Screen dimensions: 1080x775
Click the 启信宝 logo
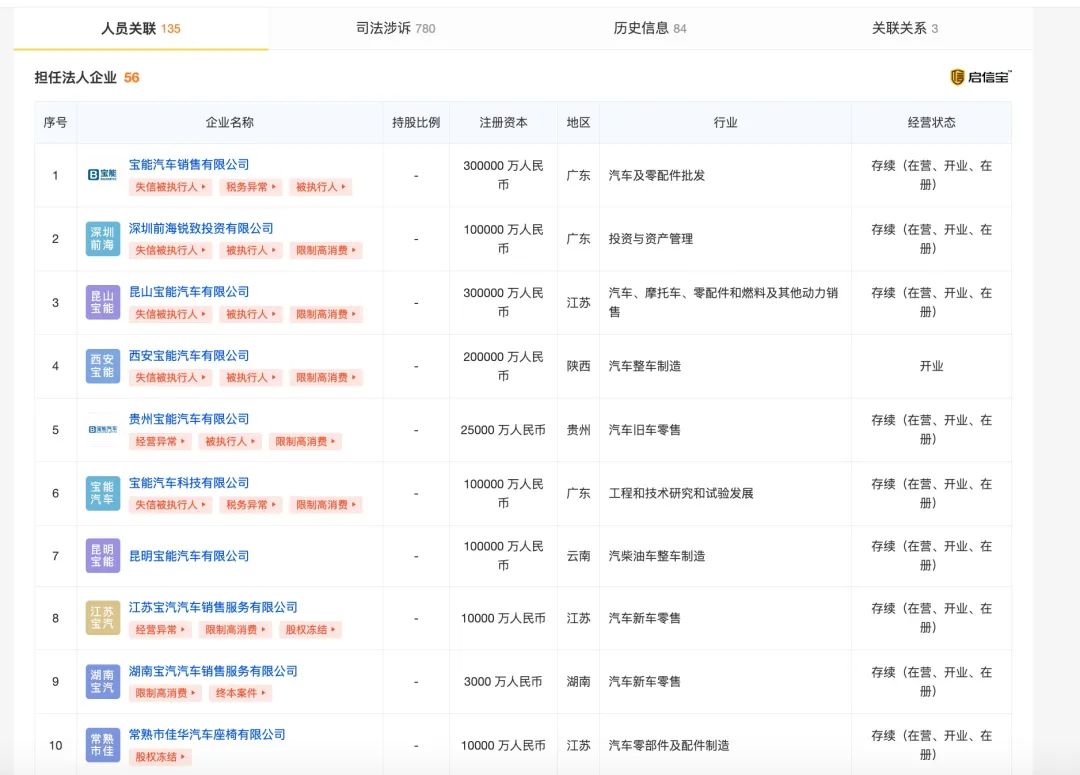(981, 77)
